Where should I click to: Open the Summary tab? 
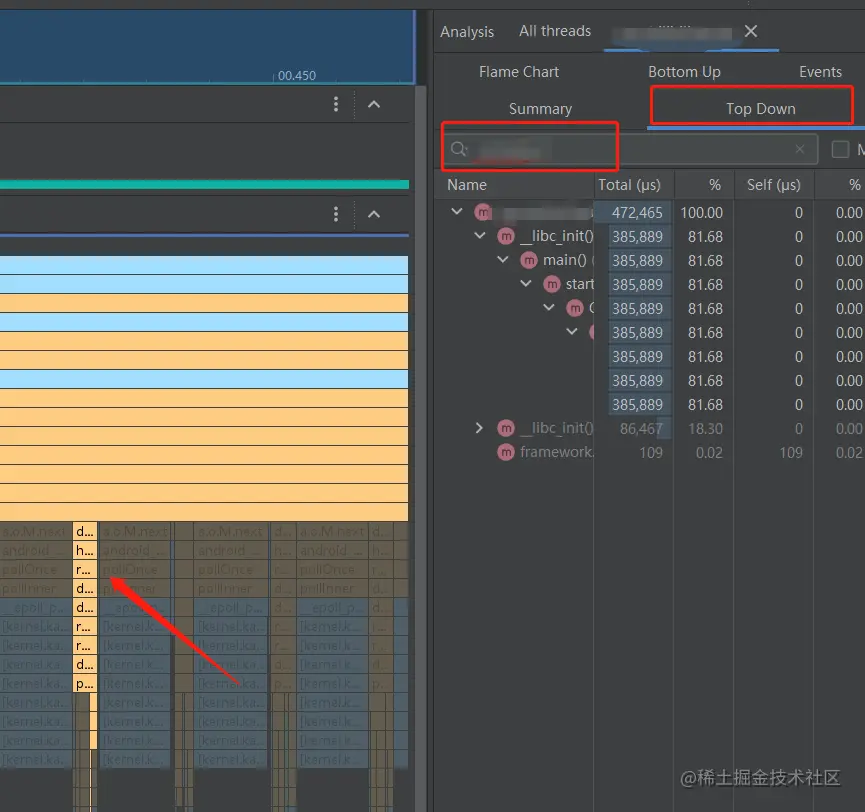click(540, 109)
